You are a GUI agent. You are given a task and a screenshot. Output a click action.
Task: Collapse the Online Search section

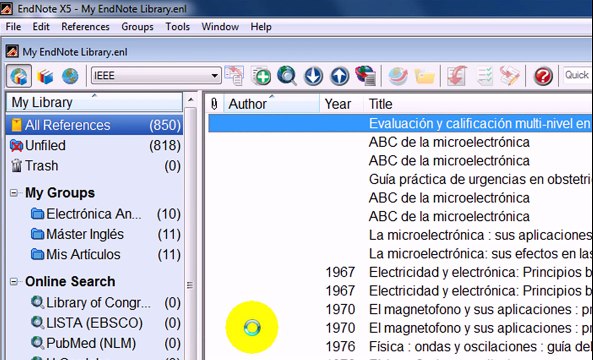click(14, 282)
